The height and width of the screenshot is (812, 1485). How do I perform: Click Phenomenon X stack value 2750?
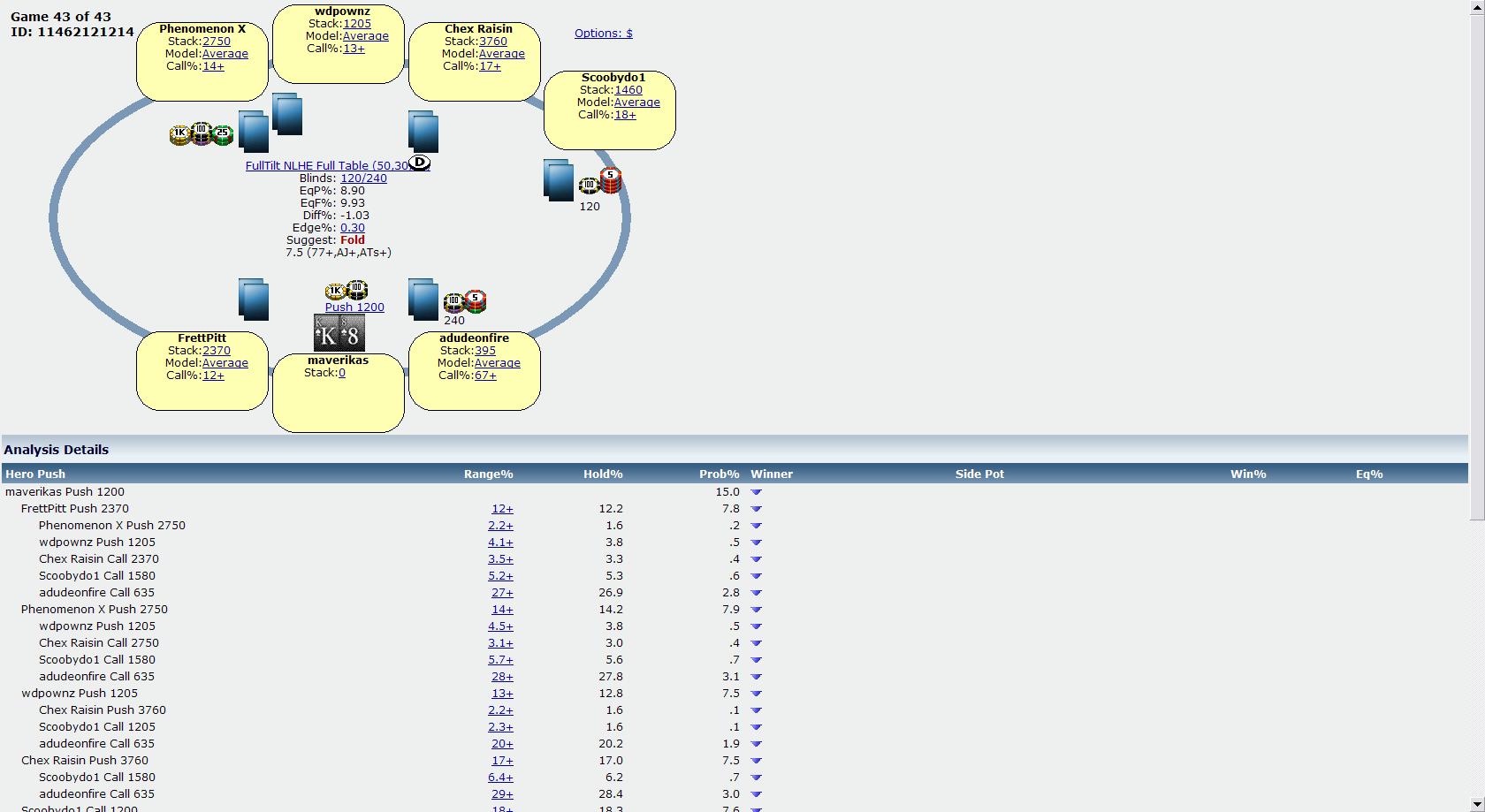coord(217,42)
